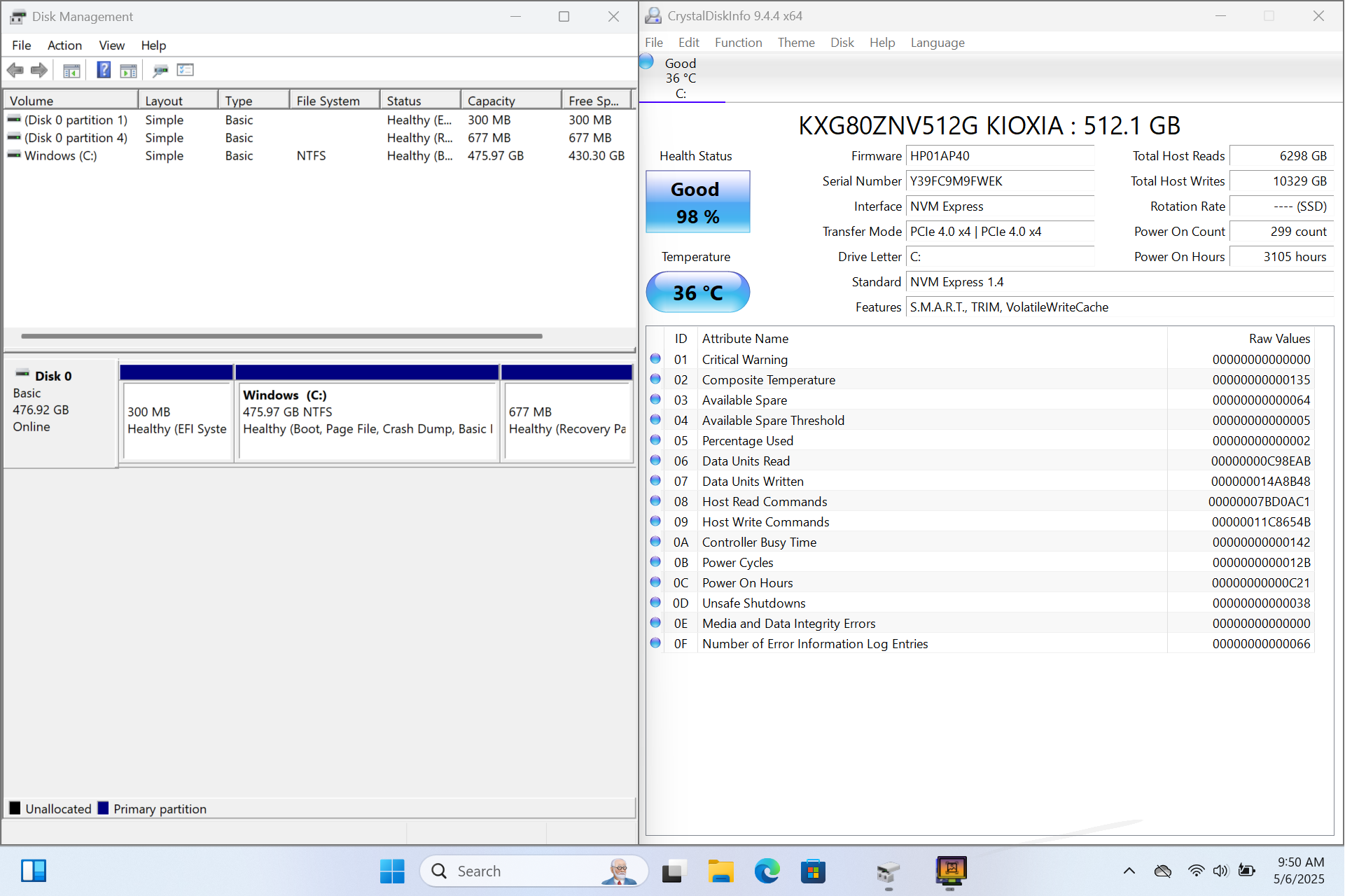Click the battery tray icon

point(1246,870)
